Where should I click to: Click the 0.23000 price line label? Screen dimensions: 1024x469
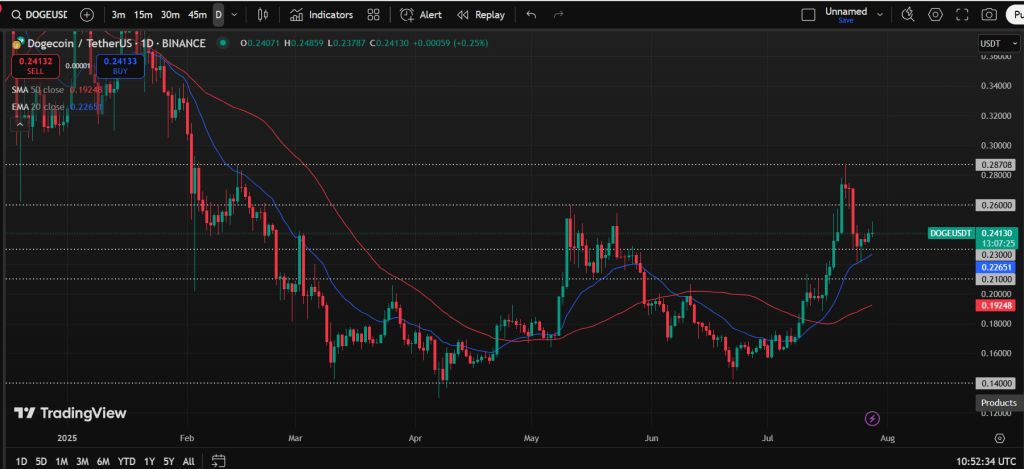pyautogui.click(x=995, y=255)
